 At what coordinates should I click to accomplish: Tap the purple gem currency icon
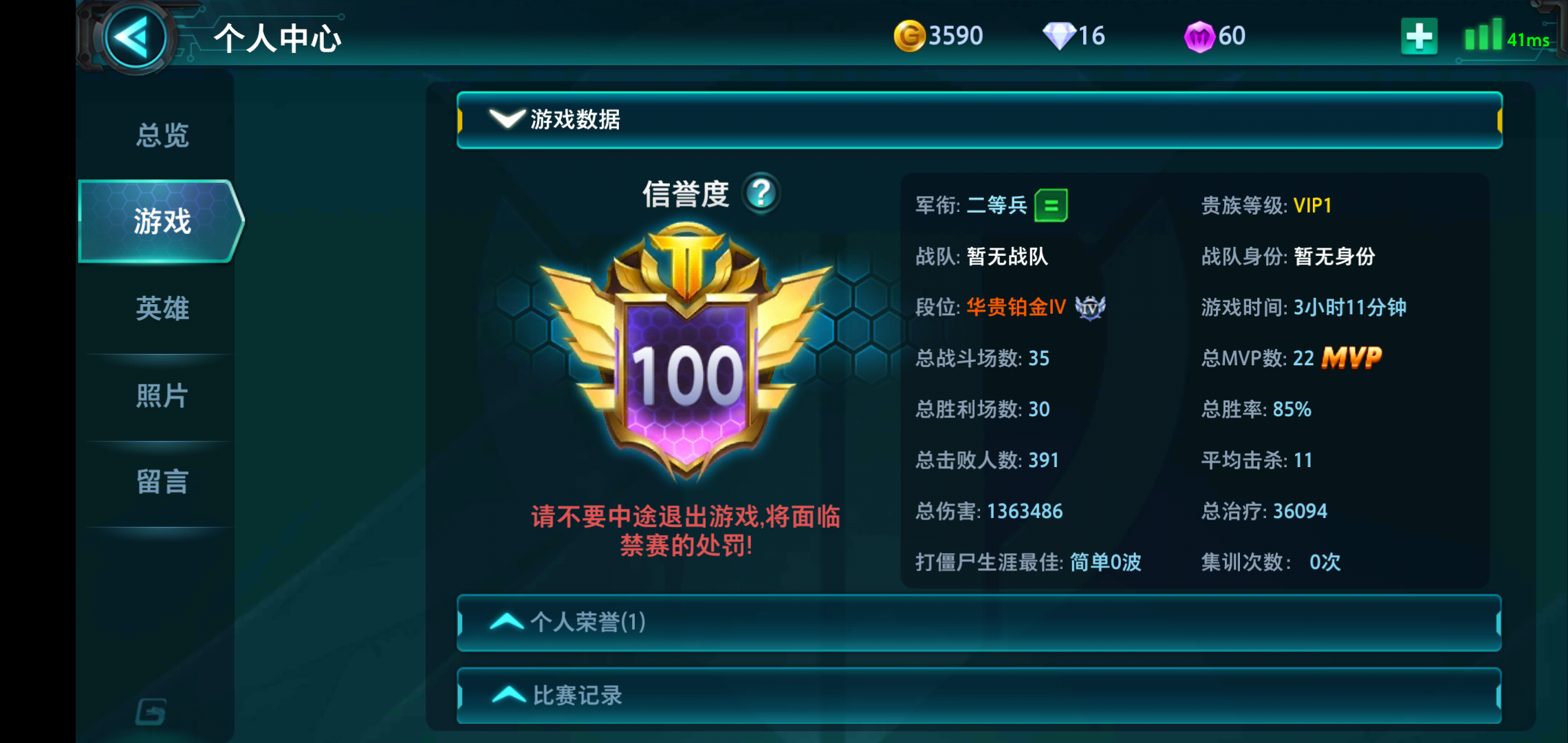pos(1199,36)
